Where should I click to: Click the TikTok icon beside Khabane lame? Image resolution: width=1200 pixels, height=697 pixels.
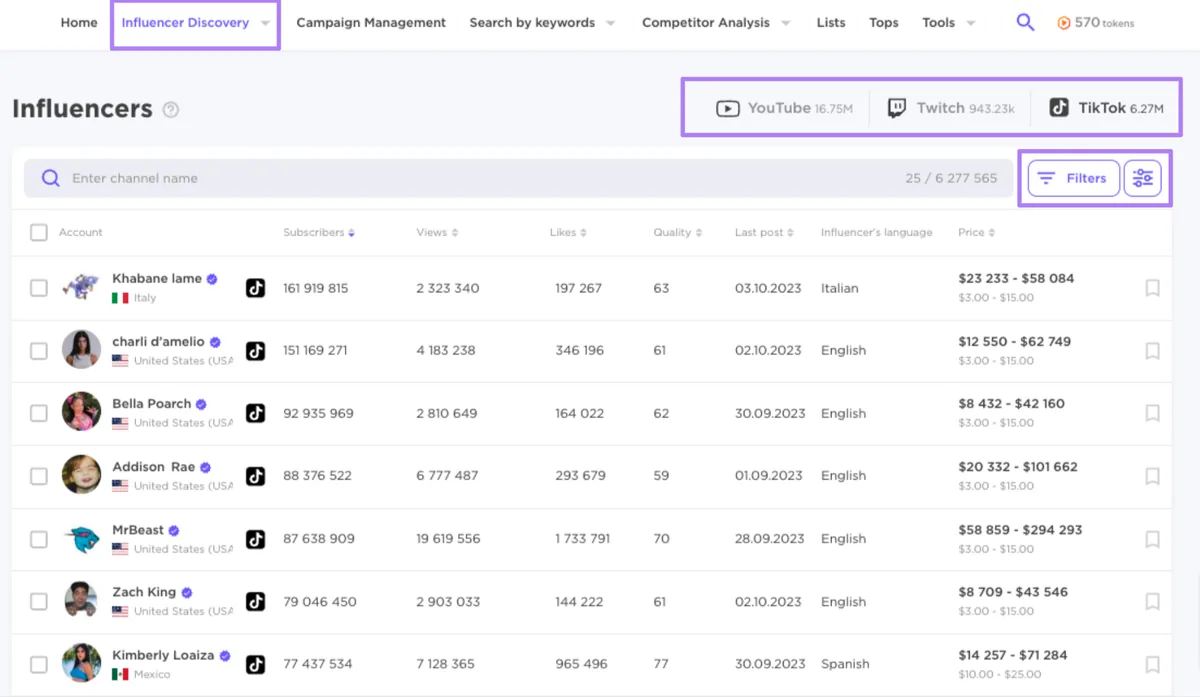(x=256, y=288)
